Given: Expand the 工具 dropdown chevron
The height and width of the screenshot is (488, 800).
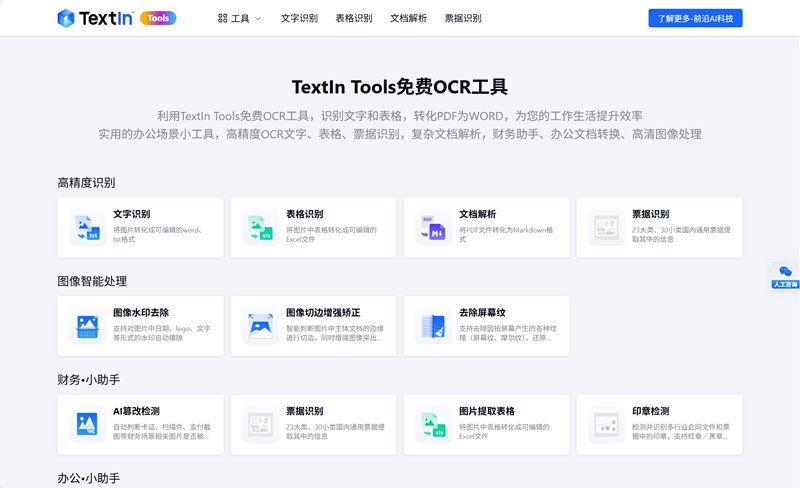Looking at the screenshot, I should (x=258, y=19).
